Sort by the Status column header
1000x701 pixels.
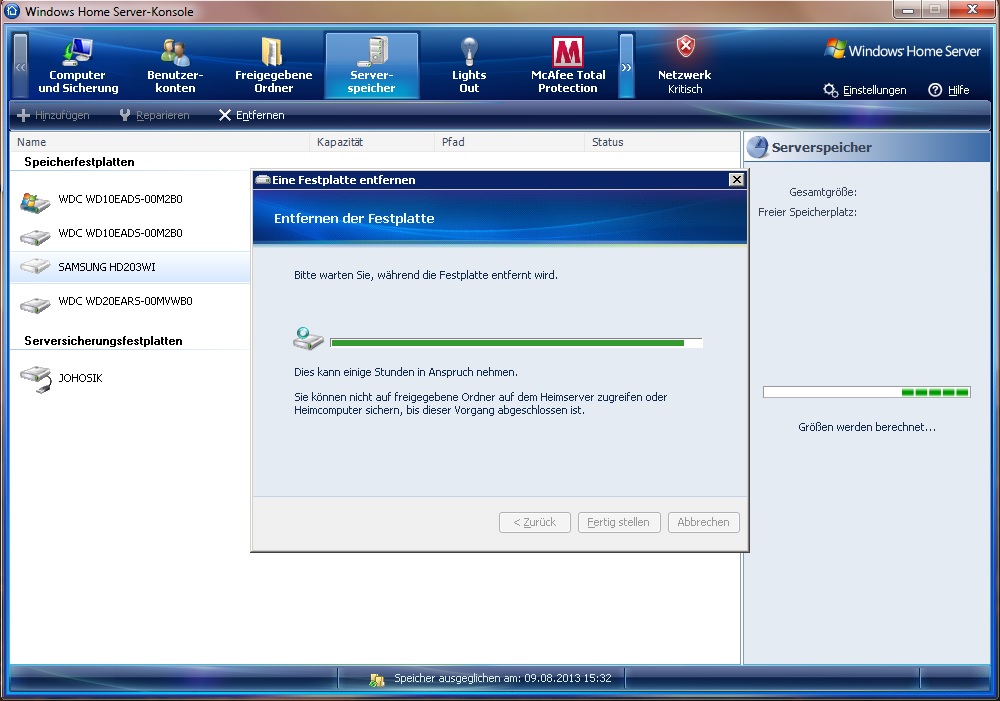click(662, 142)
